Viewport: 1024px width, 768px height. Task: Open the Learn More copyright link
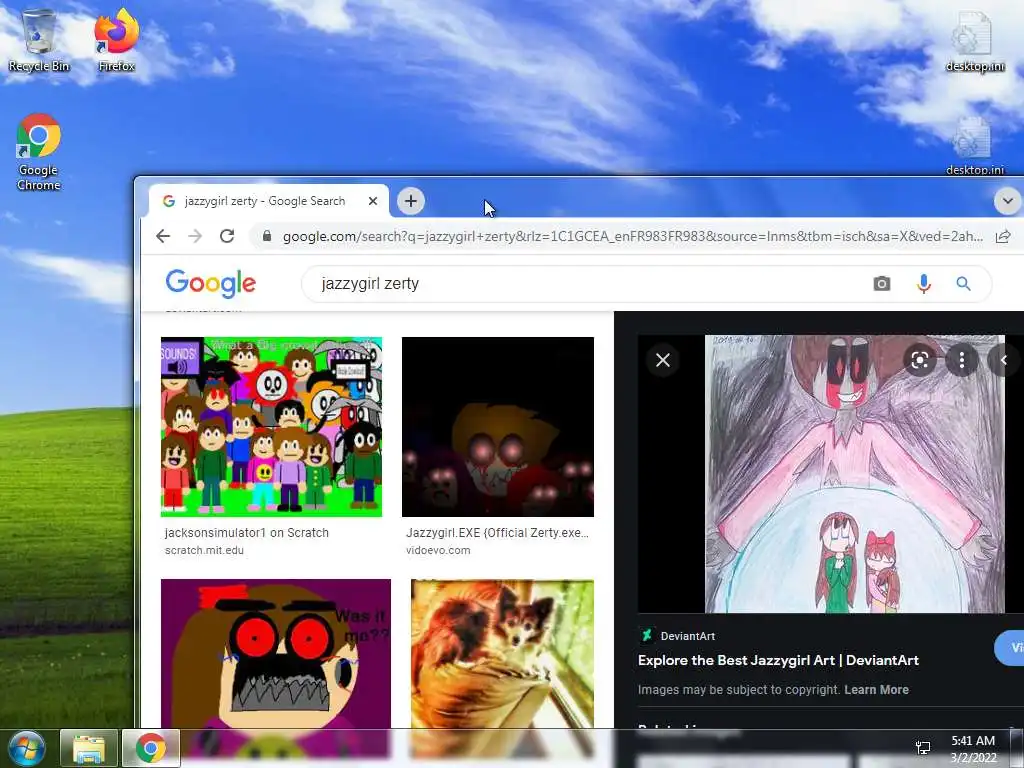[876, 690]
